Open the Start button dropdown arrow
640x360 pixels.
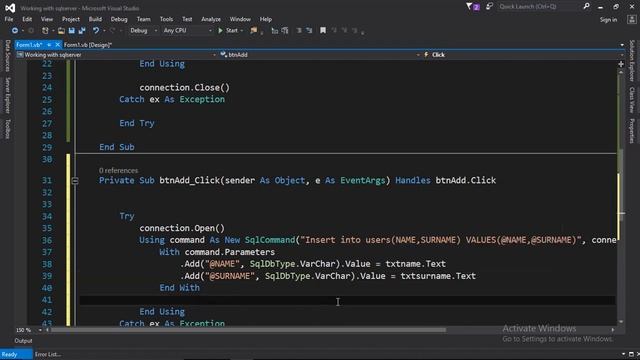(x=242, y=31)
